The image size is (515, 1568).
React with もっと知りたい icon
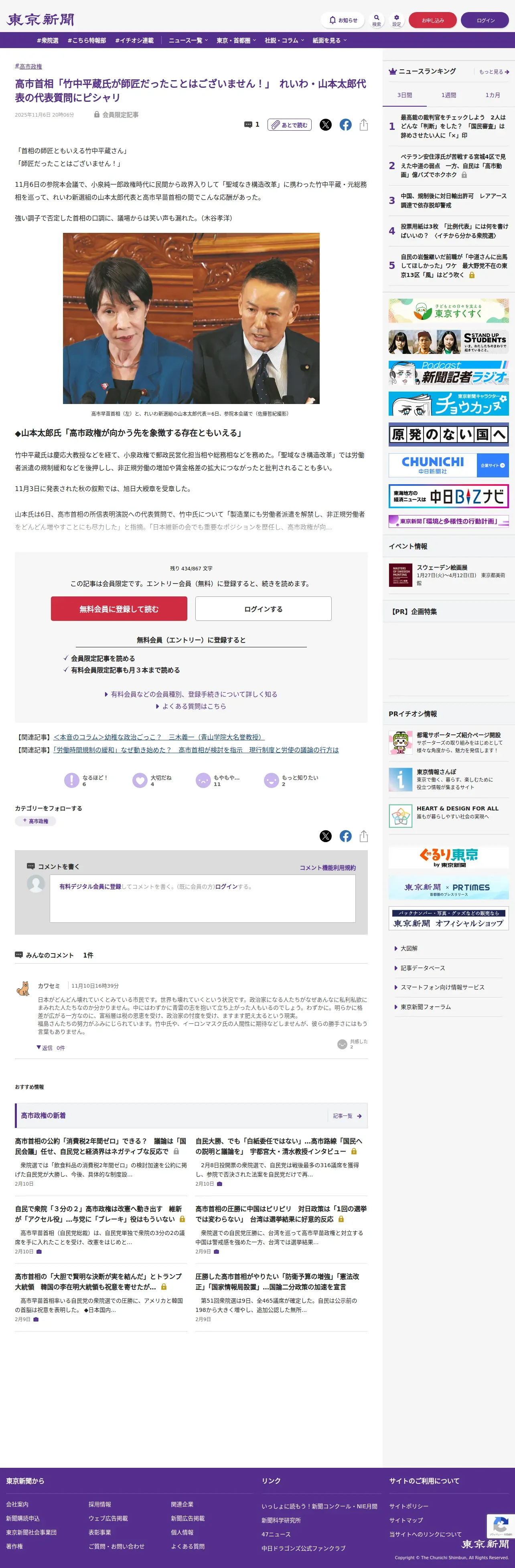coord(271,780)
